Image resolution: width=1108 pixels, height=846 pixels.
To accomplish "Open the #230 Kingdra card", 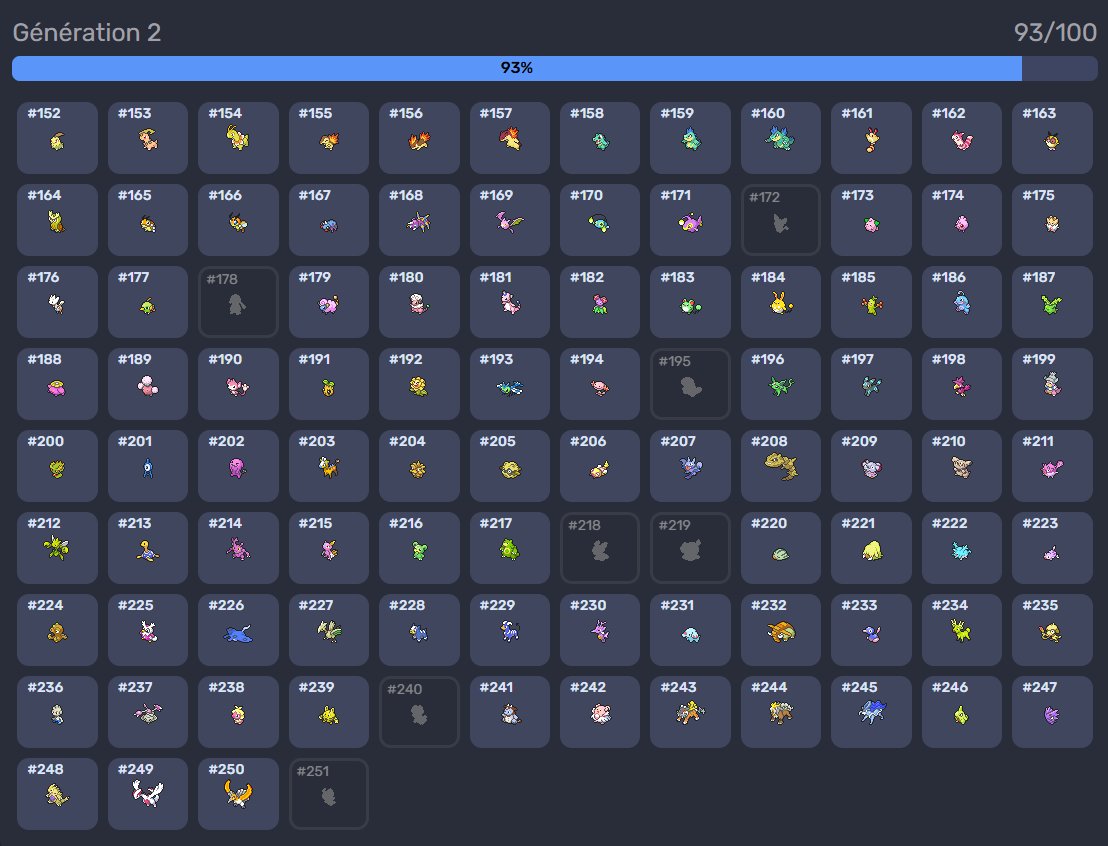I will [x=600, y=630].
